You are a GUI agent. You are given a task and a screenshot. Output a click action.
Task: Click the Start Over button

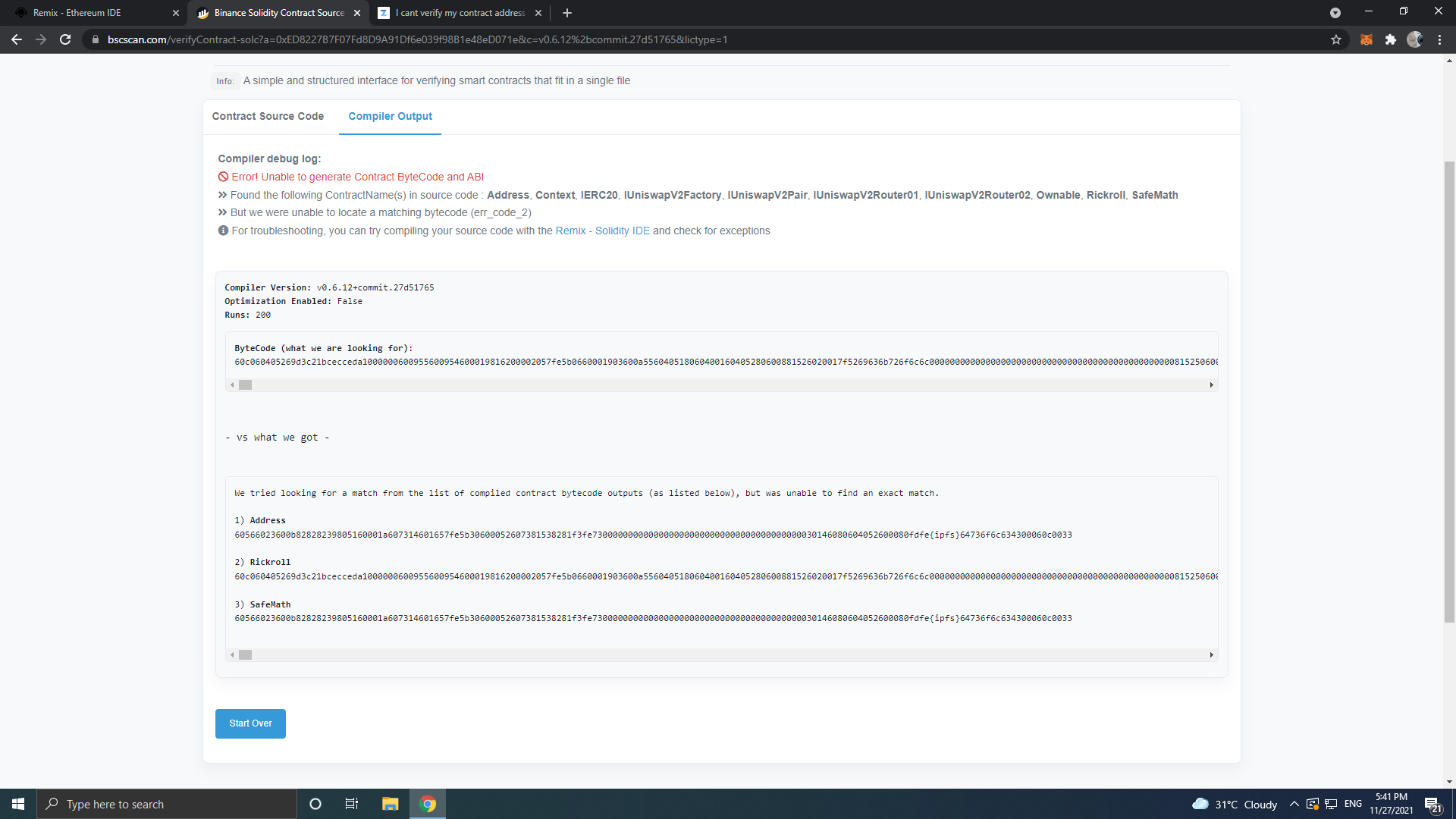250,723
